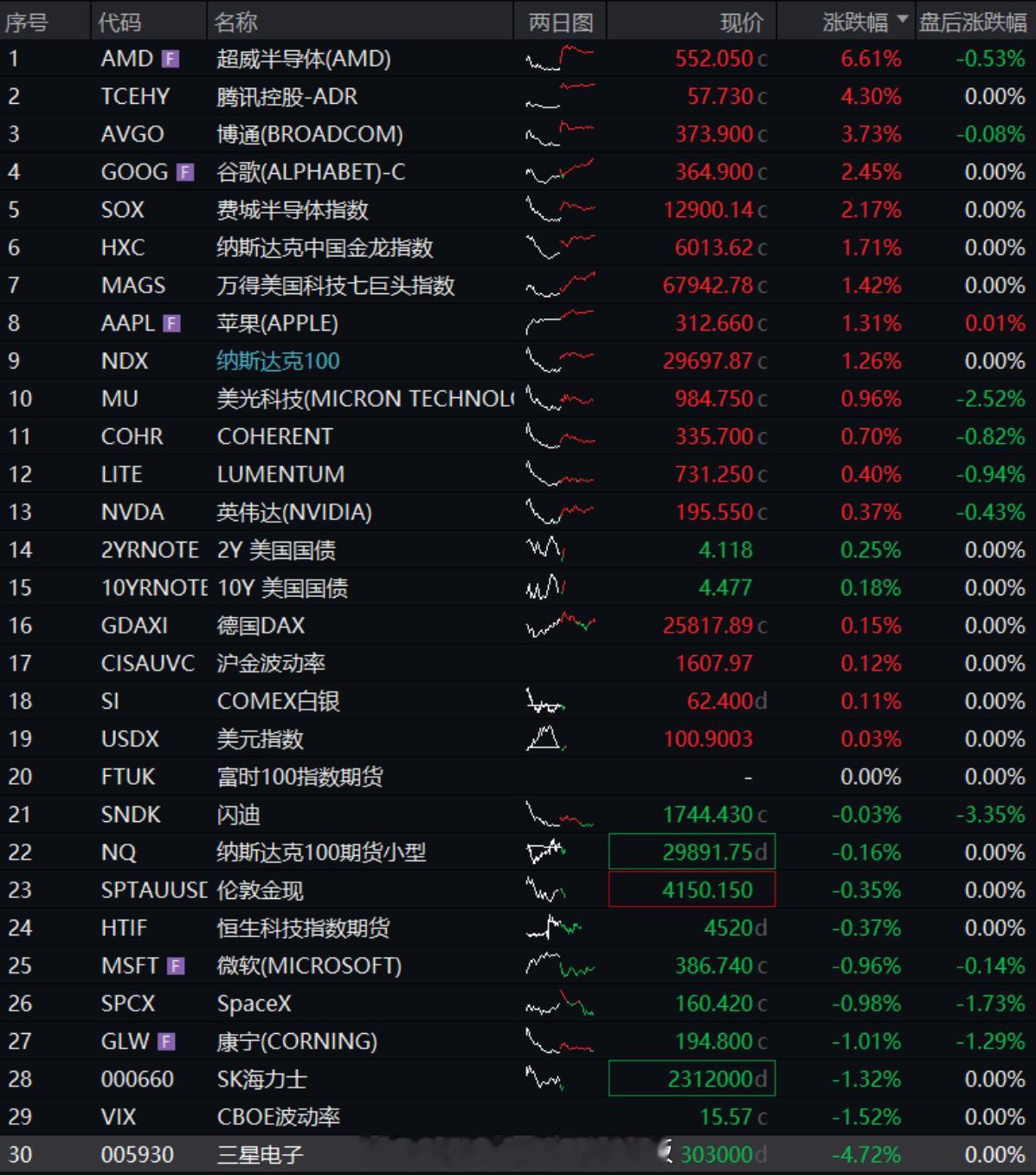Select the SNDK ticker code
Image resolution: width=1036 pixels, height=1175 pixels.
131,815
